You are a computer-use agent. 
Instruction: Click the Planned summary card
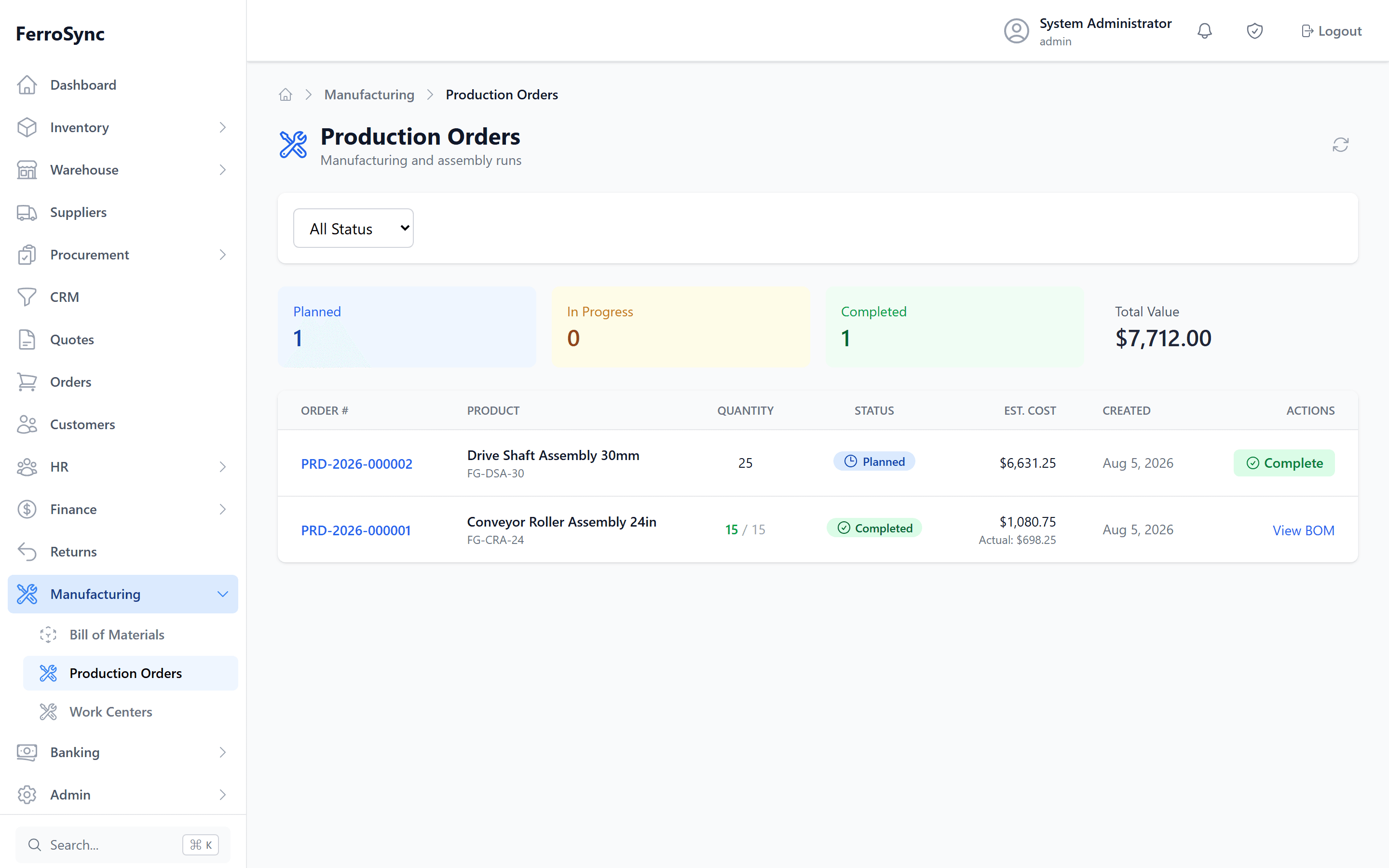point(407,327)
